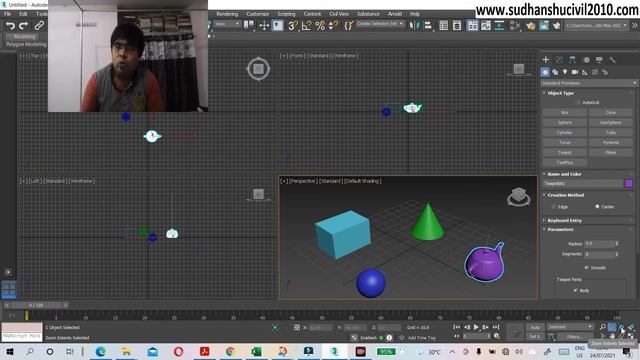Click the purple object color swatch
Viewport: 640px width, 360px height.
tap(629, 184)
